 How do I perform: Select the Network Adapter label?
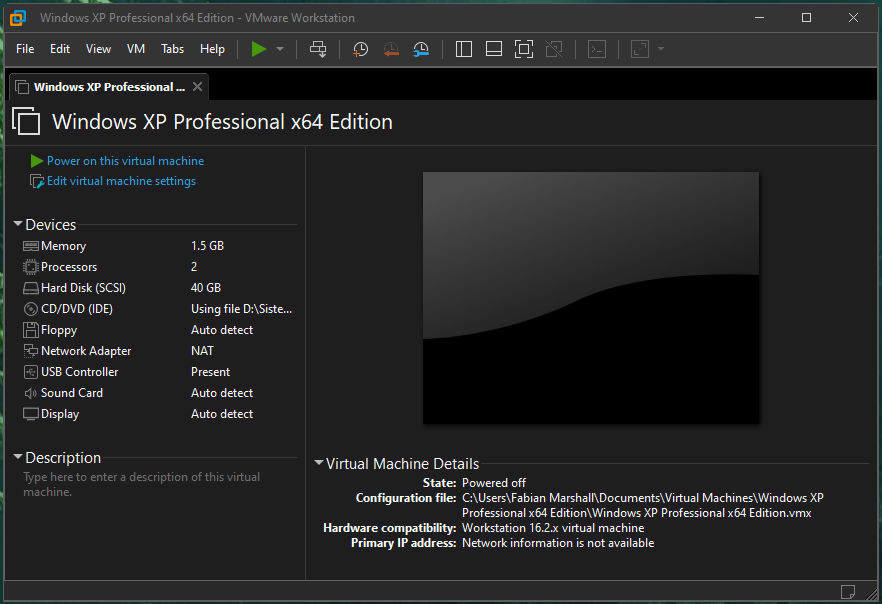coord(86,351)
